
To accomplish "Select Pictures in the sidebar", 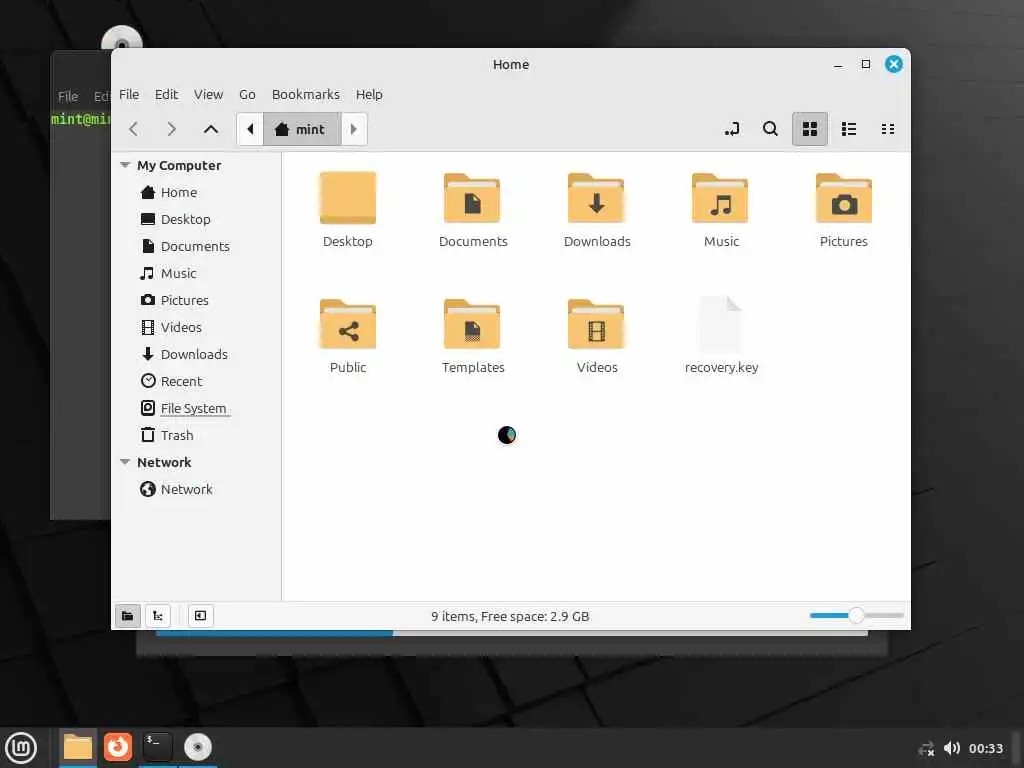I will point(184,300).
